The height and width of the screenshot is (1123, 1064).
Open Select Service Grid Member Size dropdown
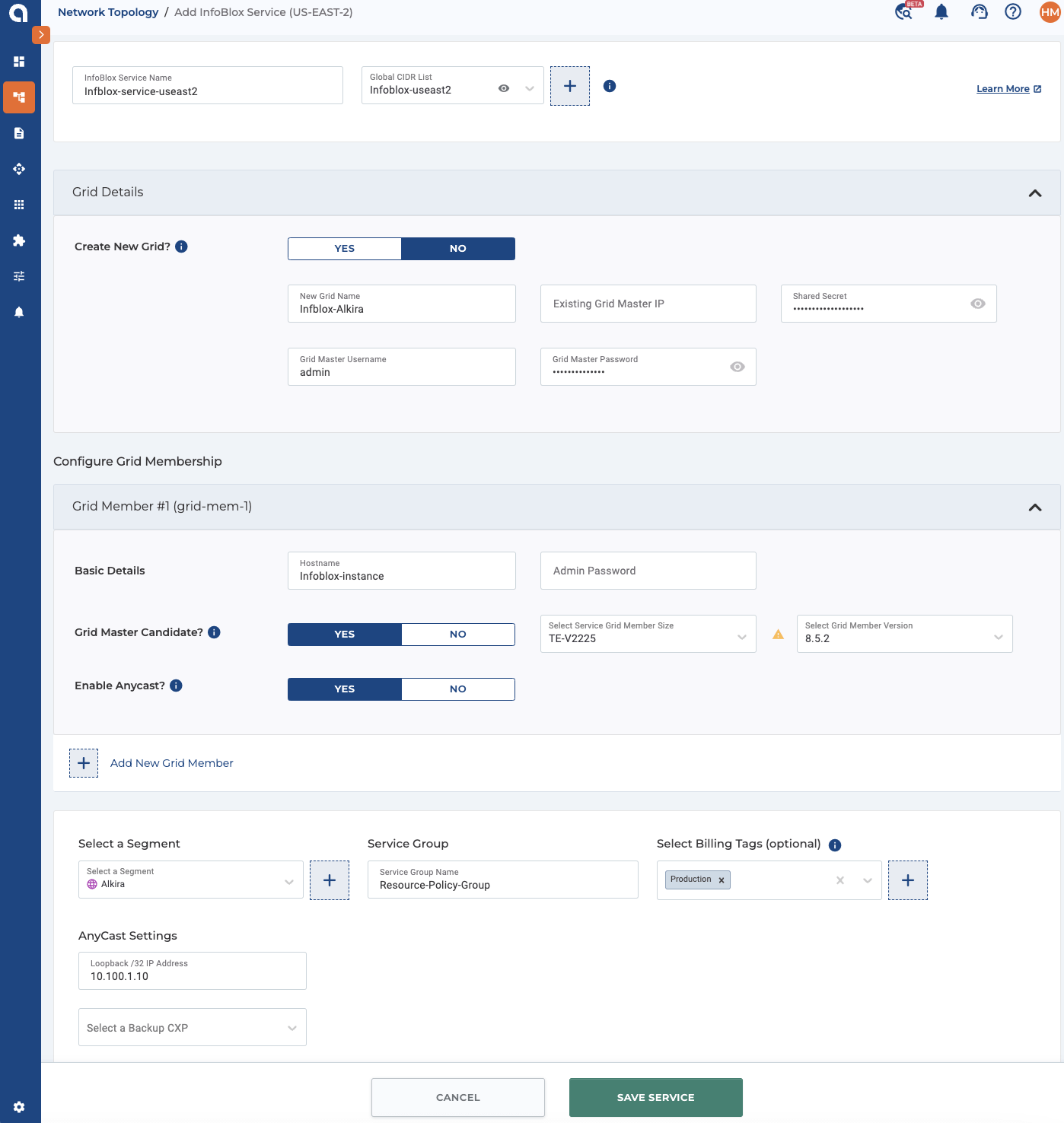[648, 634]
